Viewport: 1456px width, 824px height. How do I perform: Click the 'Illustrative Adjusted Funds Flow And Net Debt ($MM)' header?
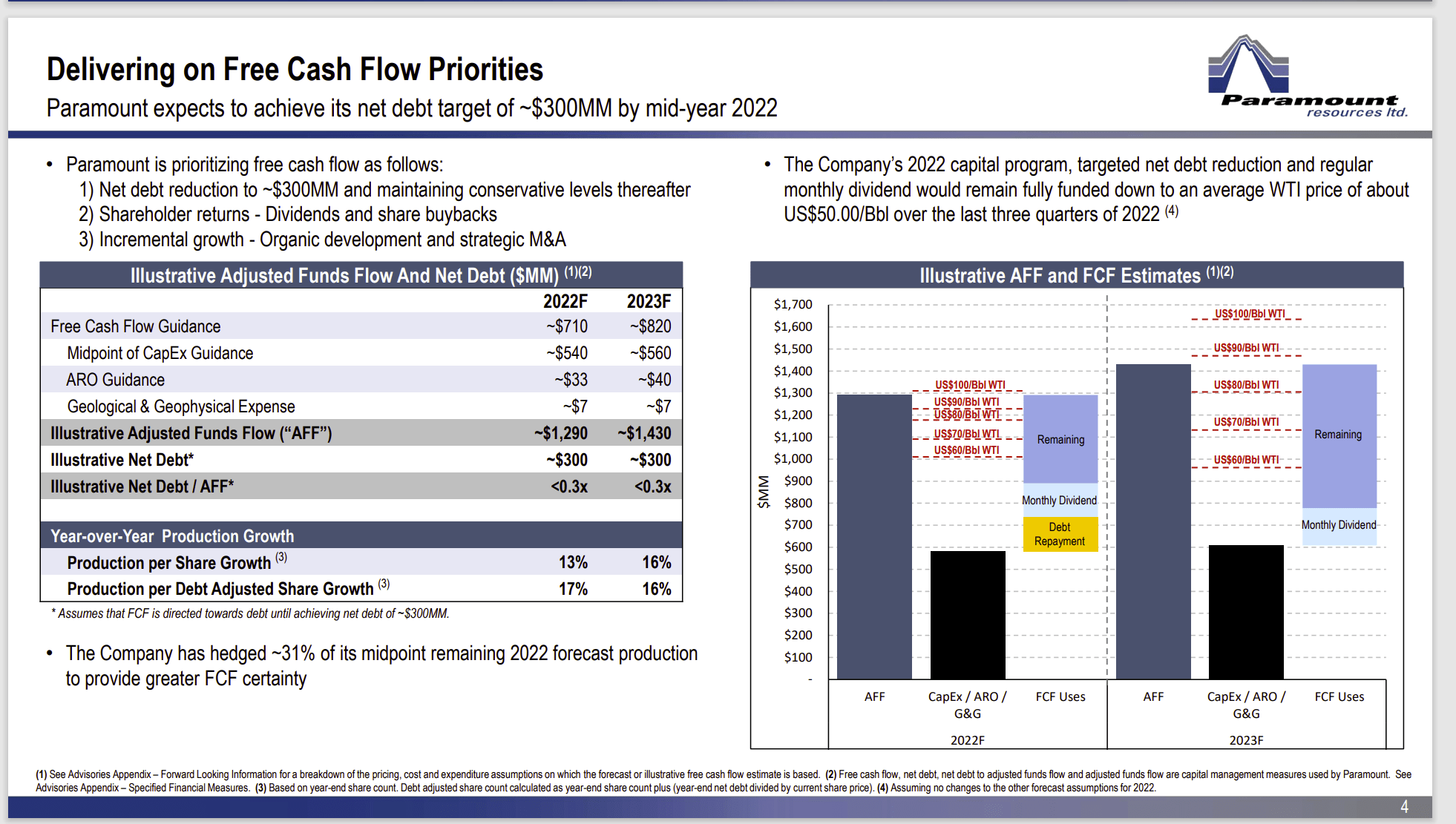[x=361, y=275]
